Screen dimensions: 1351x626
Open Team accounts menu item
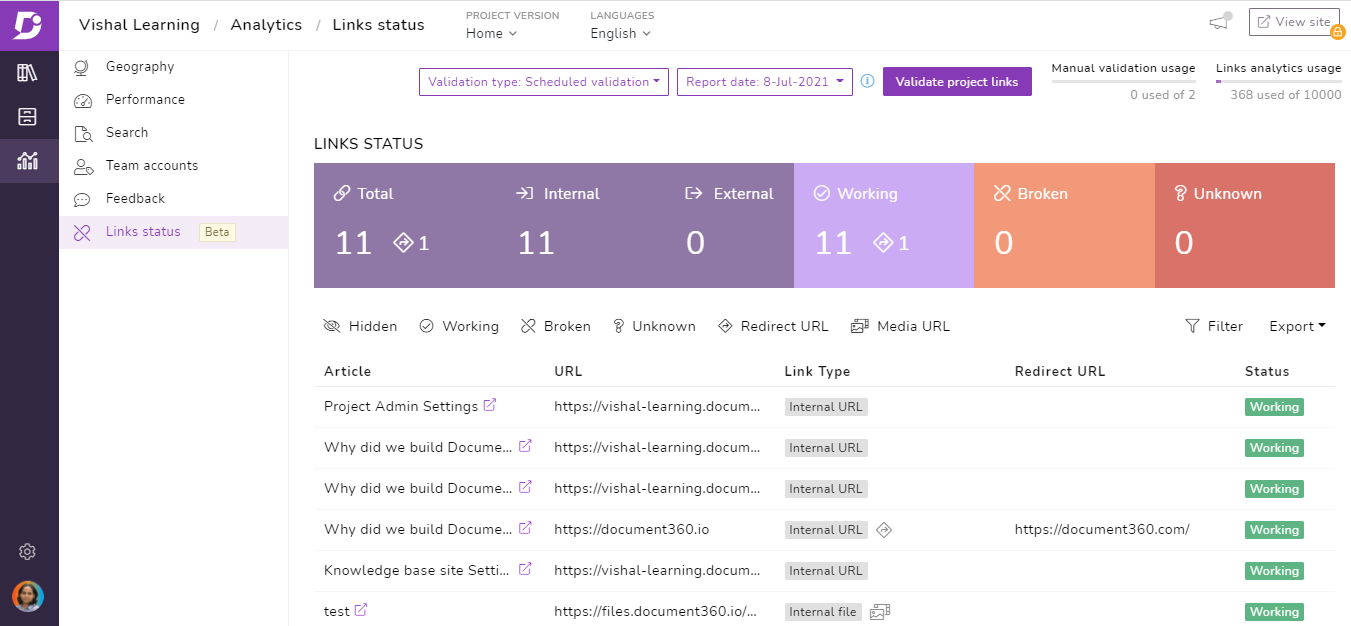(173, 165)
